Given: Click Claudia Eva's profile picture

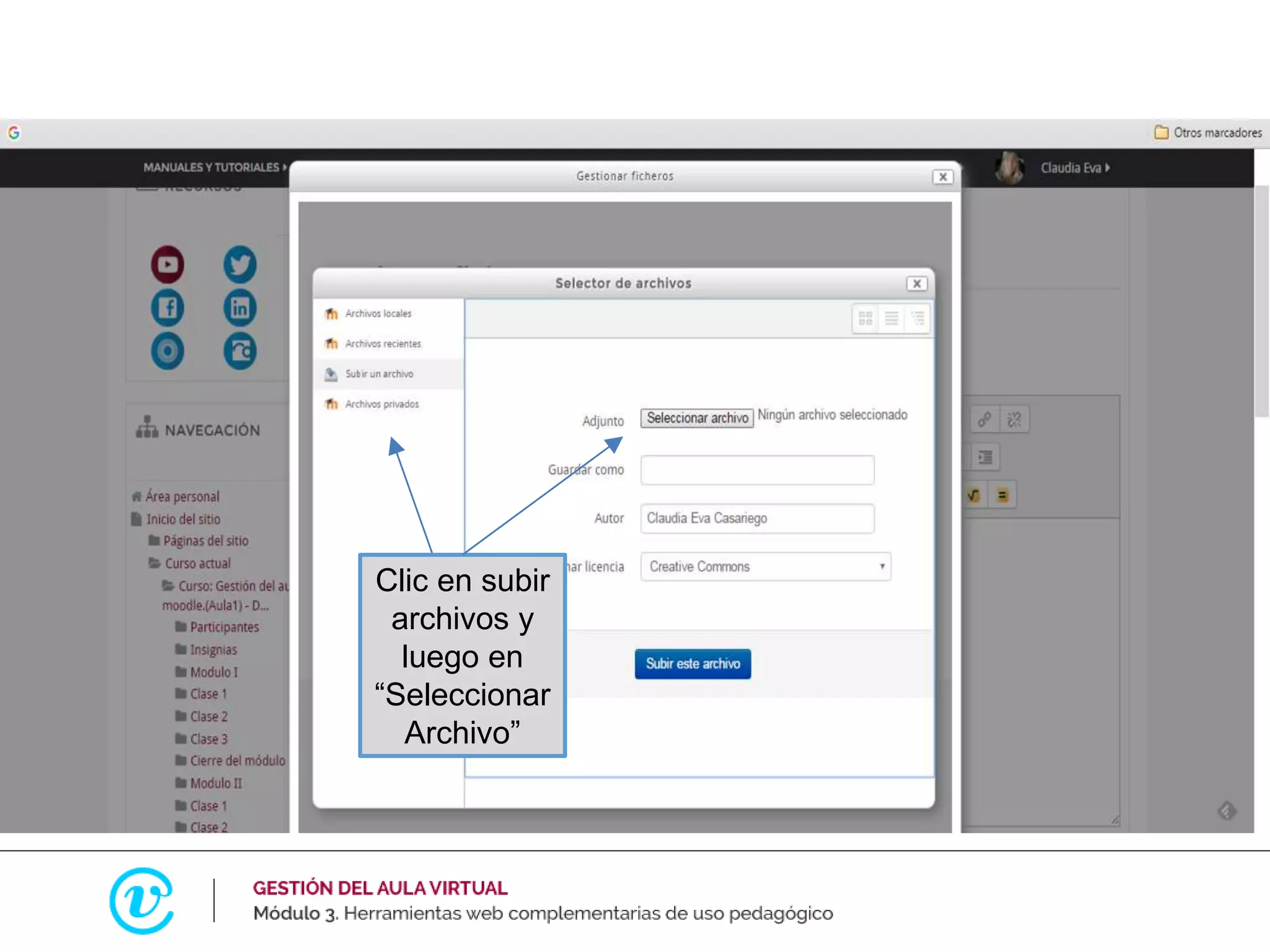Looking at the screenshot, I should click(1010, 168).
